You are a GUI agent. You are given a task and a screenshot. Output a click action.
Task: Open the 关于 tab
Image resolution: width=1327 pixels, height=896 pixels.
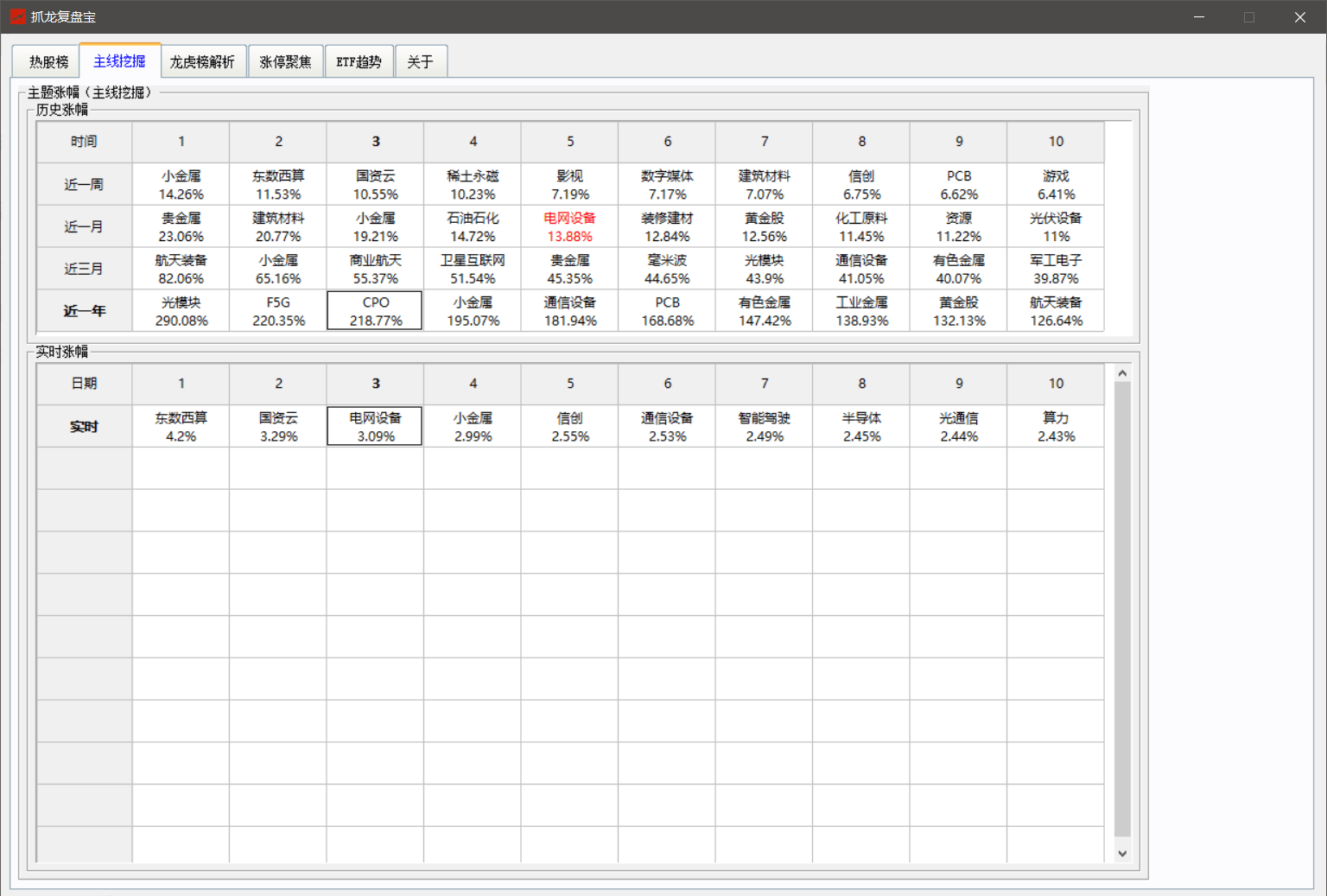click(x=420, y=62)
